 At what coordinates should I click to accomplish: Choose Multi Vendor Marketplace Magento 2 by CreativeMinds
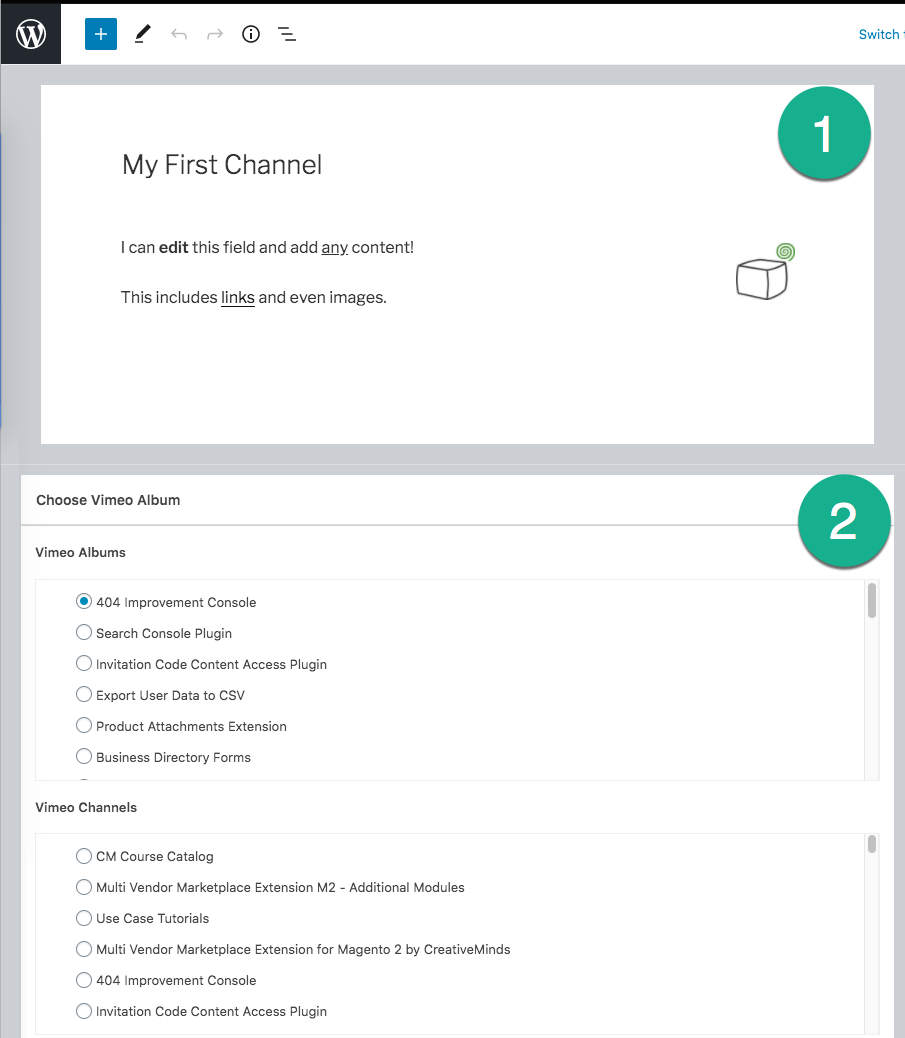pyautogui.click(x=83, y=949)
